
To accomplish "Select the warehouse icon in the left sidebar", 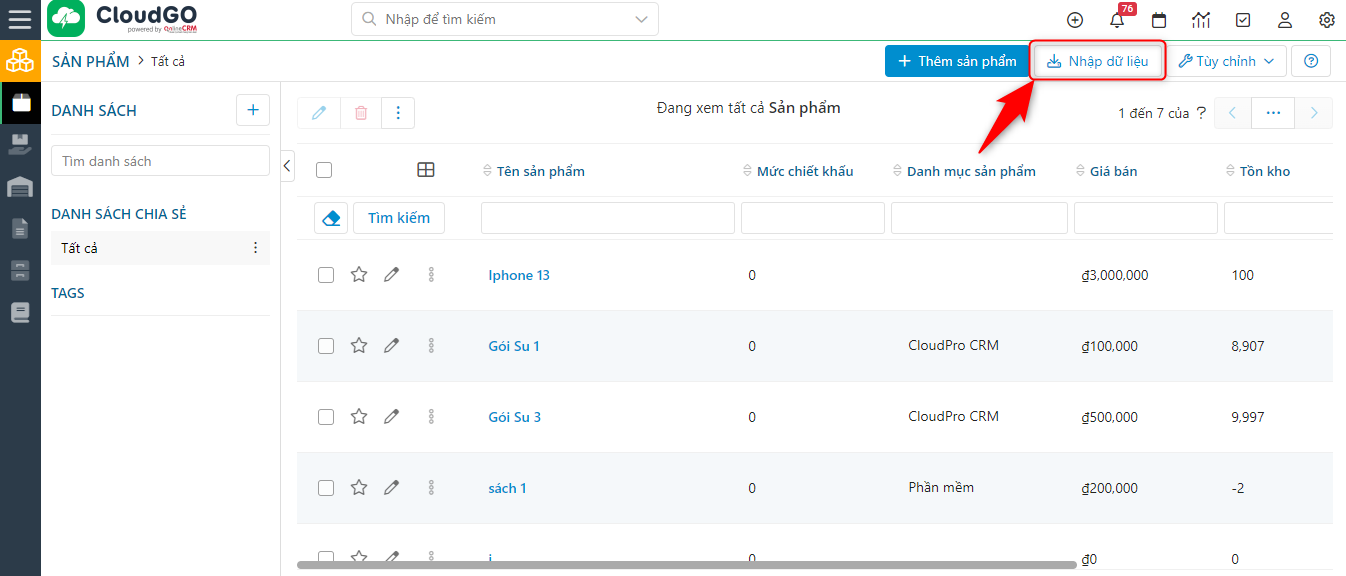I will [20, 186].
